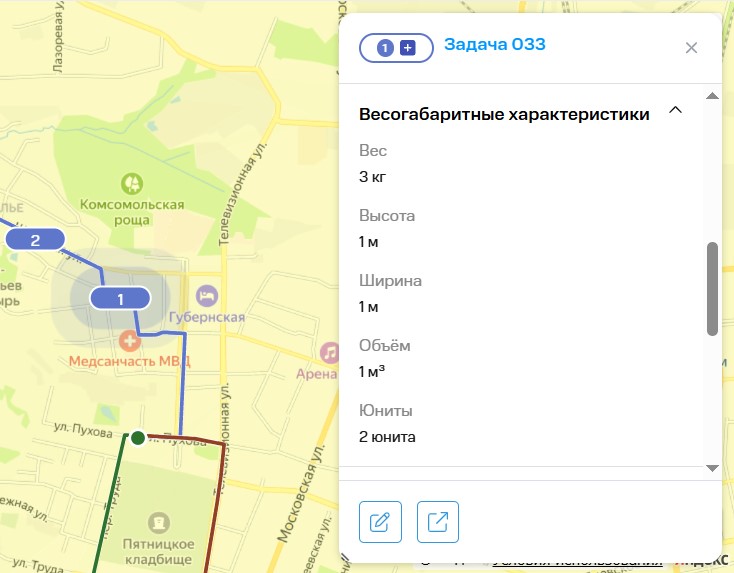734x573 pixels.
Task: Select the Пятницкое кладбище map icon
Action: [158, 522]
